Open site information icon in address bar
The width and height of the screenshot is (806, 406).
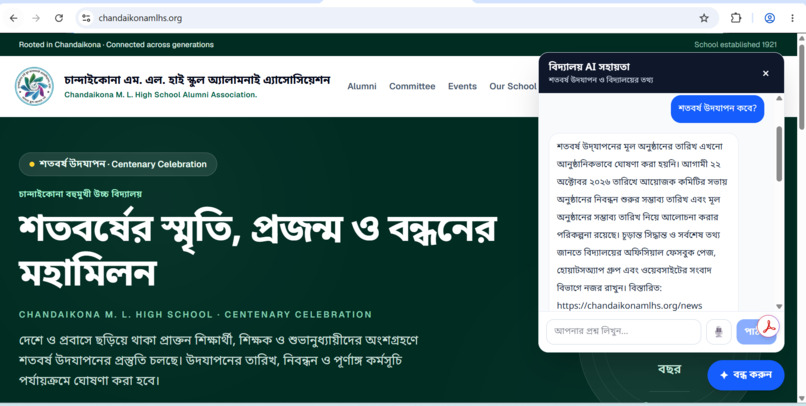point(86,19)
